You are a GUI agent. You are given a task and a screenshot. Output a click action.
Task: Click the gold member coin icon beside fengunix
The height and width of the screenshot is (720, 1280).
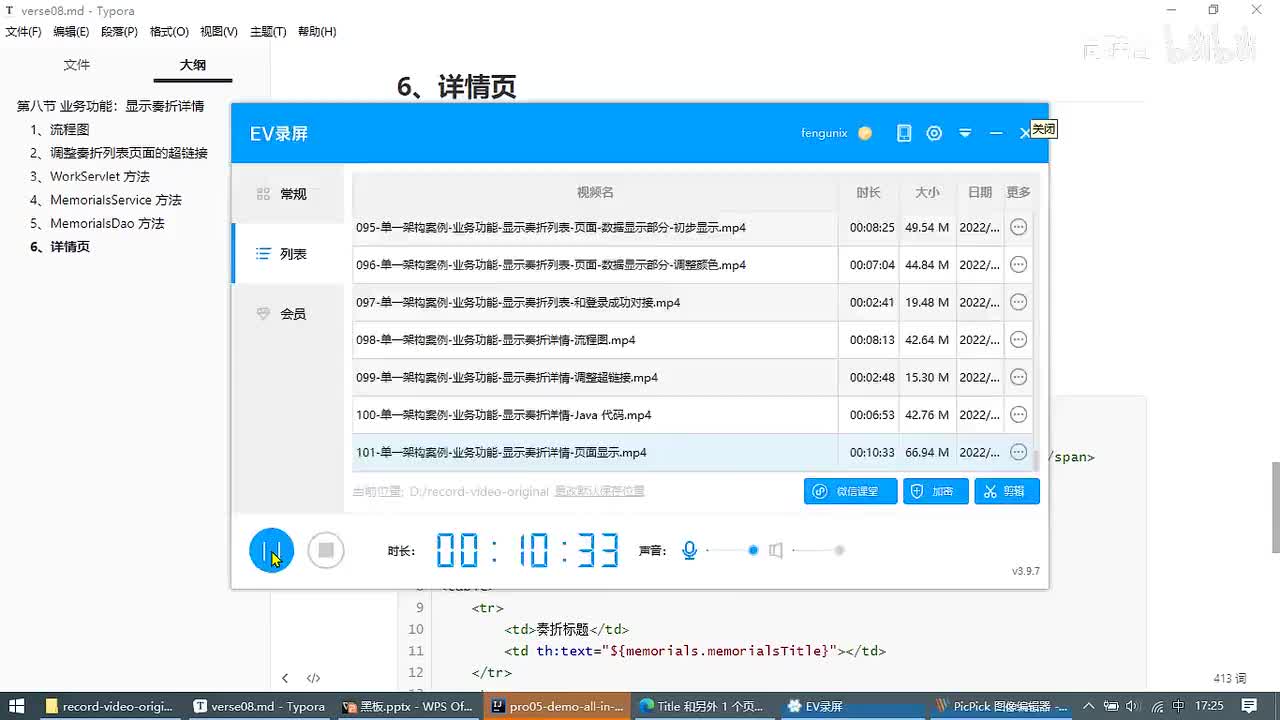(x=865, y=133)
